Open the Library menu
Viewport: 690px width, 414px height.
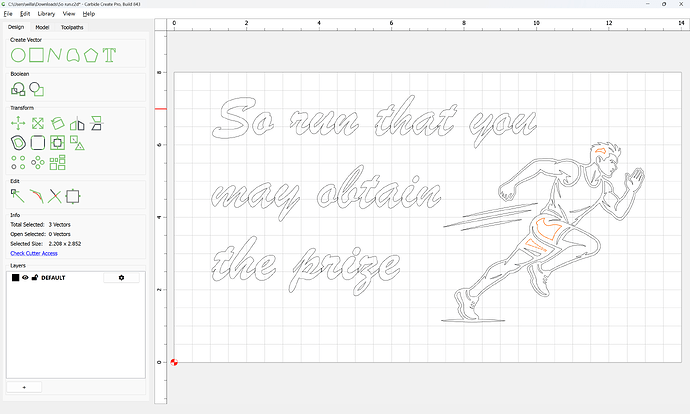46,14
